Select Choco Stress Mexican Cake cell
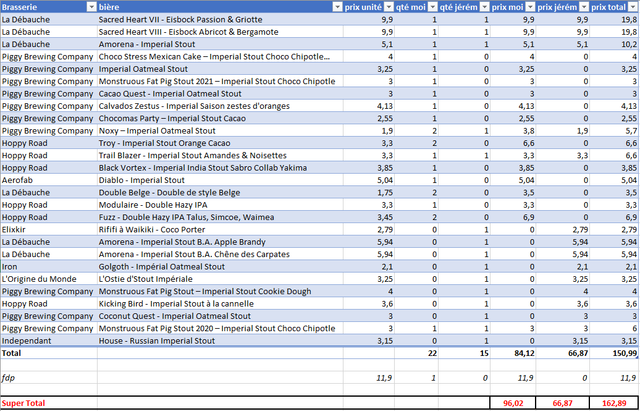 tap(220, 57)
